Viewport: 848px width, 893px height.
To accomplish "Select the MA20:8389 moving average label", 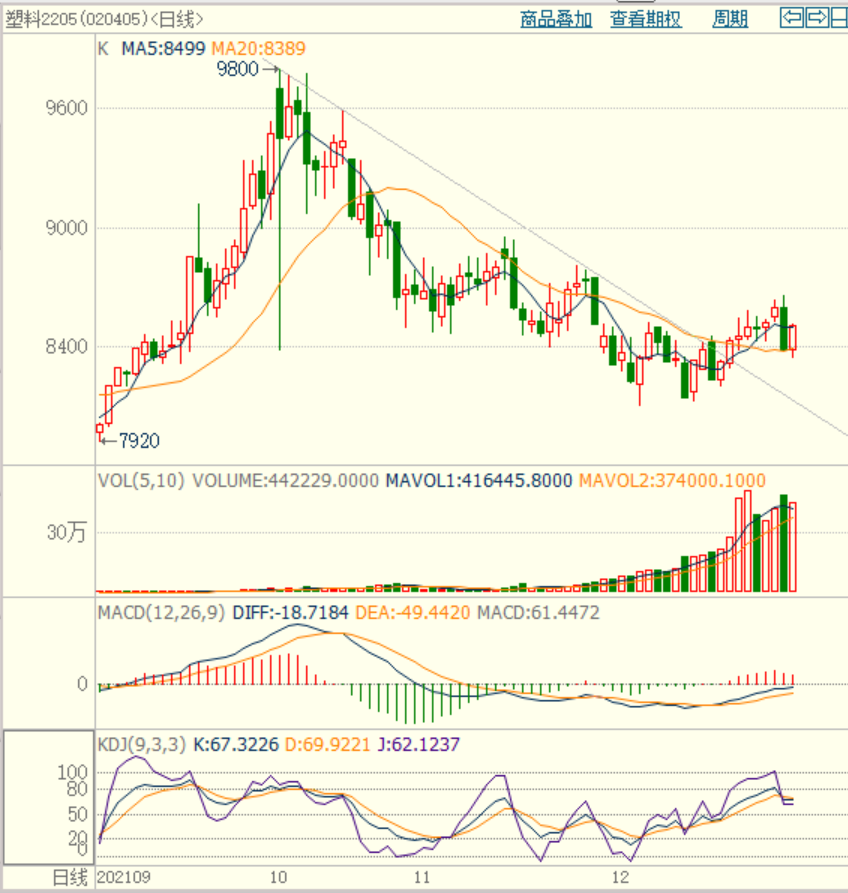I will click(x=258, y=47).
